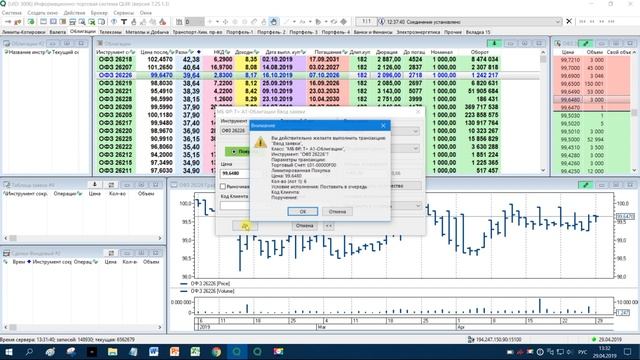Screen dimensions: 640x360
Task: Open File Explorer from the taskbar
Action: (x=112, y=351)
